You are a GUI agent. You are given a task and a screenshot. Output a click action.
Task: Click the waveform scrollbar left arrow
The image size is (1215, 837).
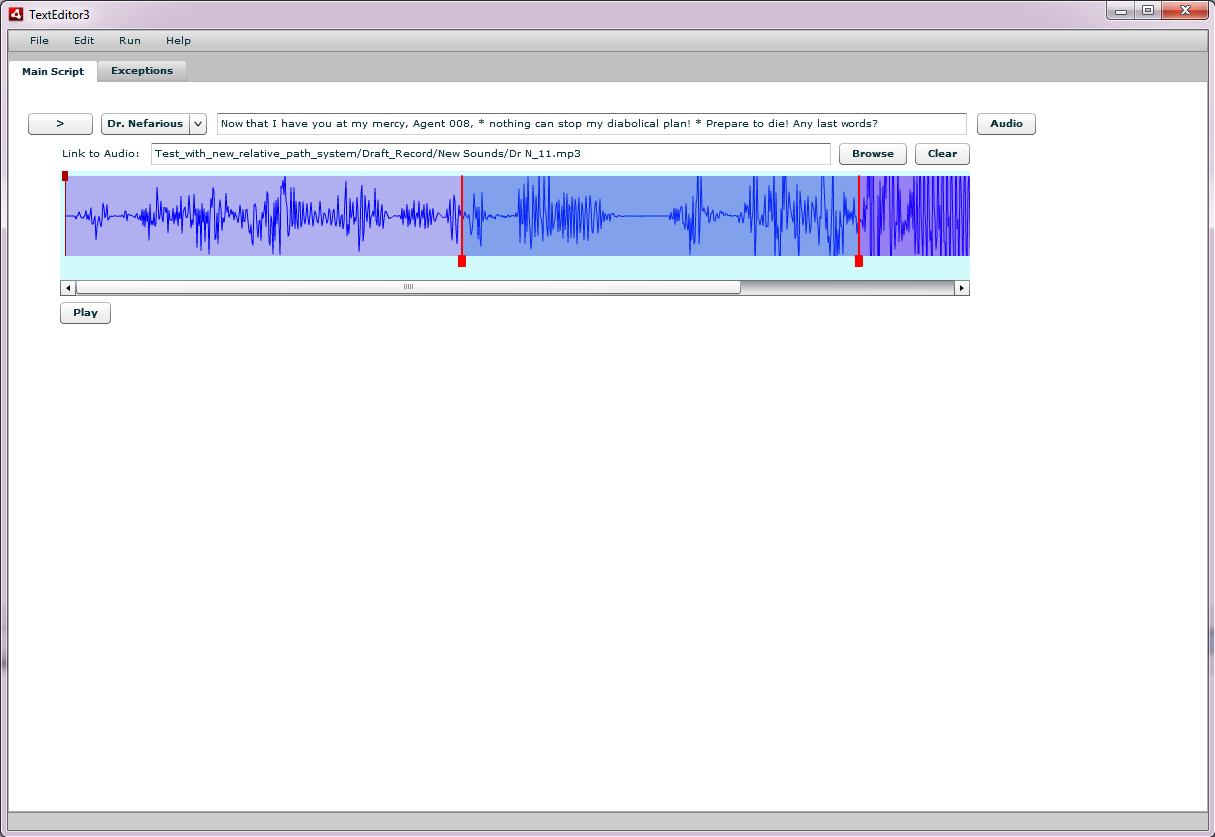68,288
